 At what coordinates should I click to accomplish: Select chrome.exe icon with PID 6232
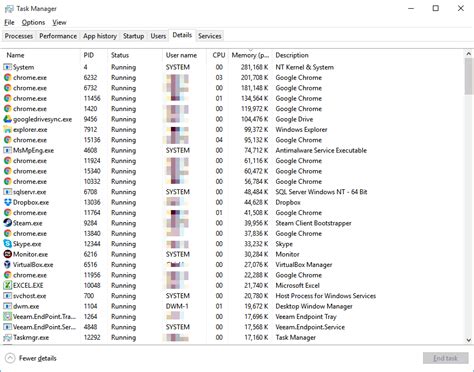7,77
